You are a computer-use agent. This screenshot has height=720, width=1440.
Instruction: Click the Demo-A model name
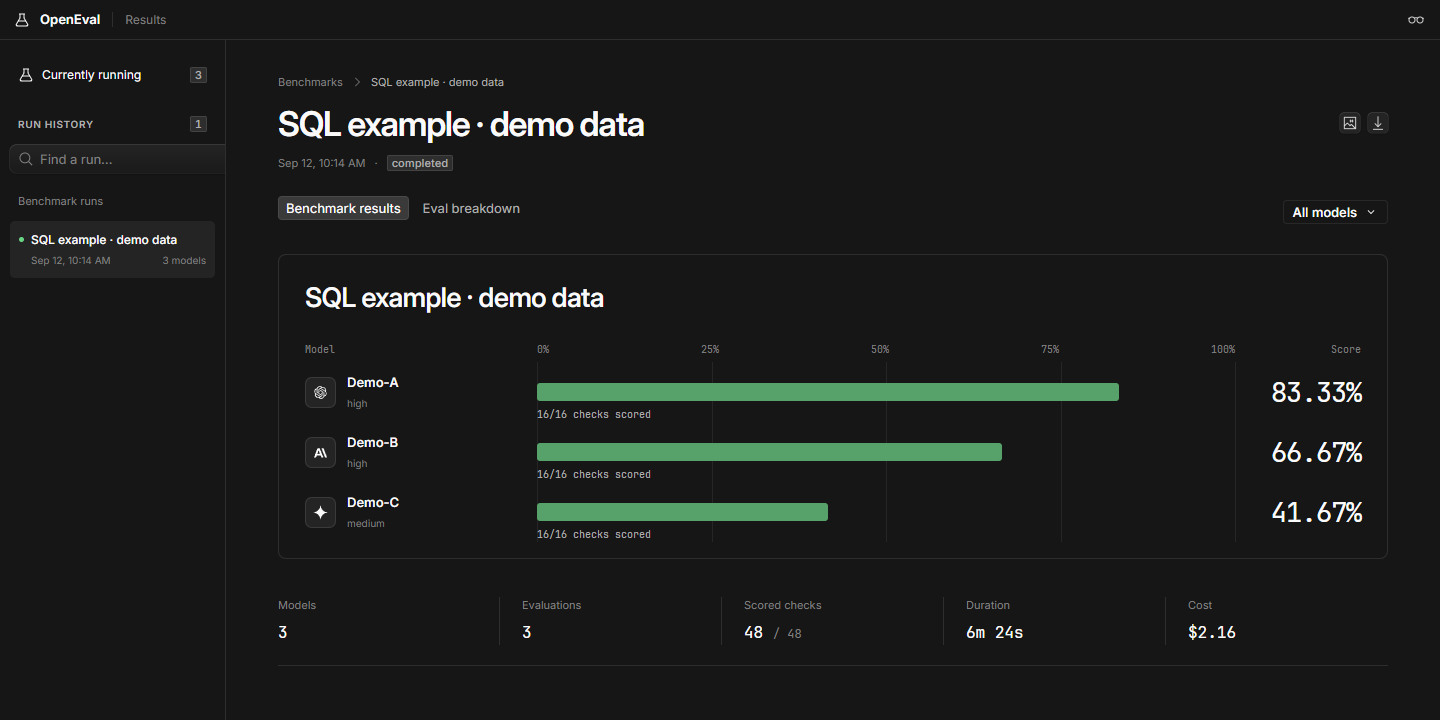tap(373, 382)
